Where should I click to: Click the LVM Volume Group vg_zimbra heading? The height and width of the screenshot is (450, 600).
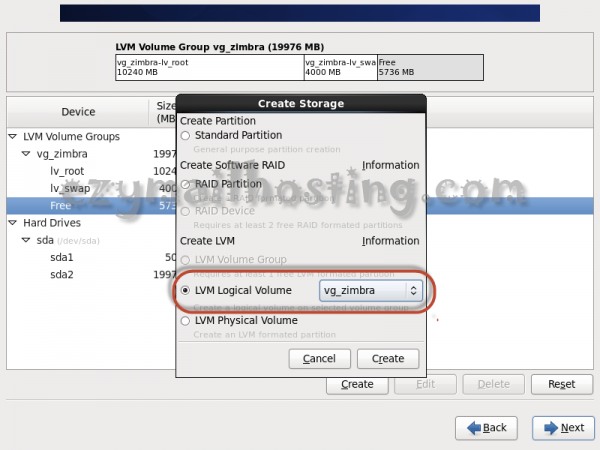(x=220, y=47)
